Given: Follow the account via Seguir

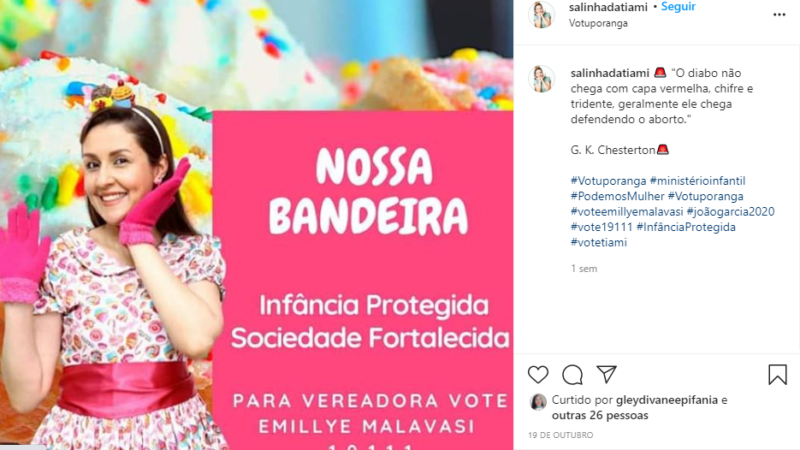Looking at the screenshot, I should [678, 7].
